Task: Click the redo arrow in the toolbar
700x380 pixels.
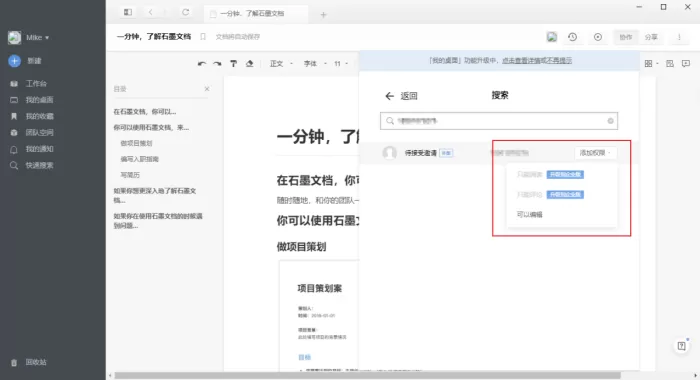Action: [x=217, y=64]
